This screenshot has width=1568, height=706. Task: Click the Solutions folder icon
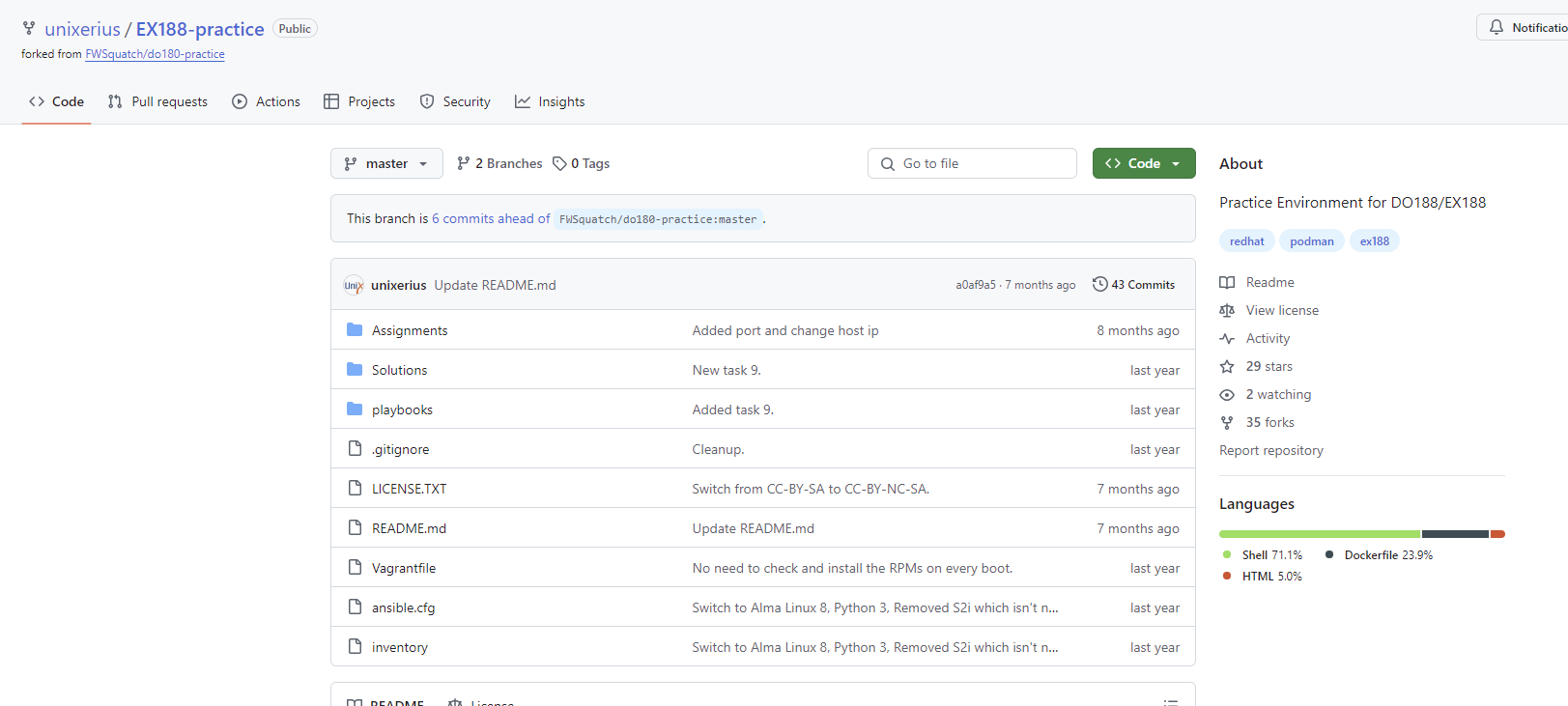tap(355, 369)
